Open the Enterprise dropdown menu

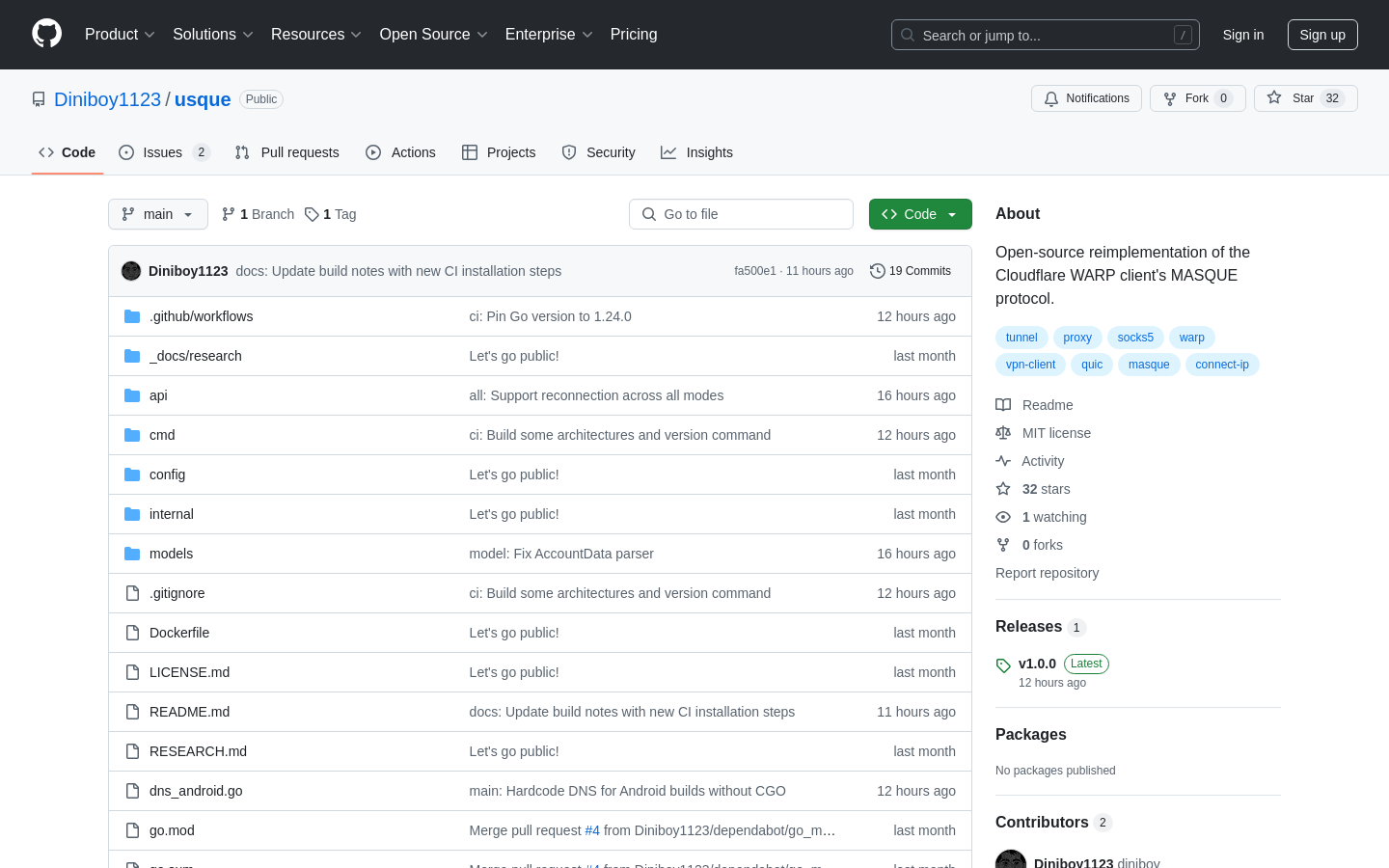point(549,34)
